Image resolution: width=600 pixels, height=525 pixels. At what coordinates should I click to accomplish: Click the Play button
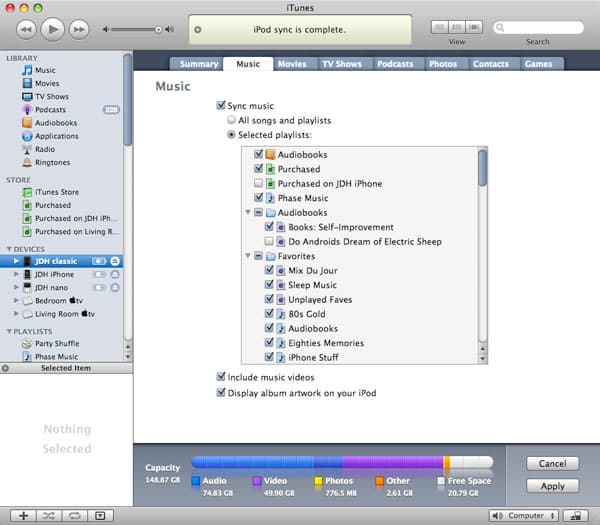coord(53,30)
